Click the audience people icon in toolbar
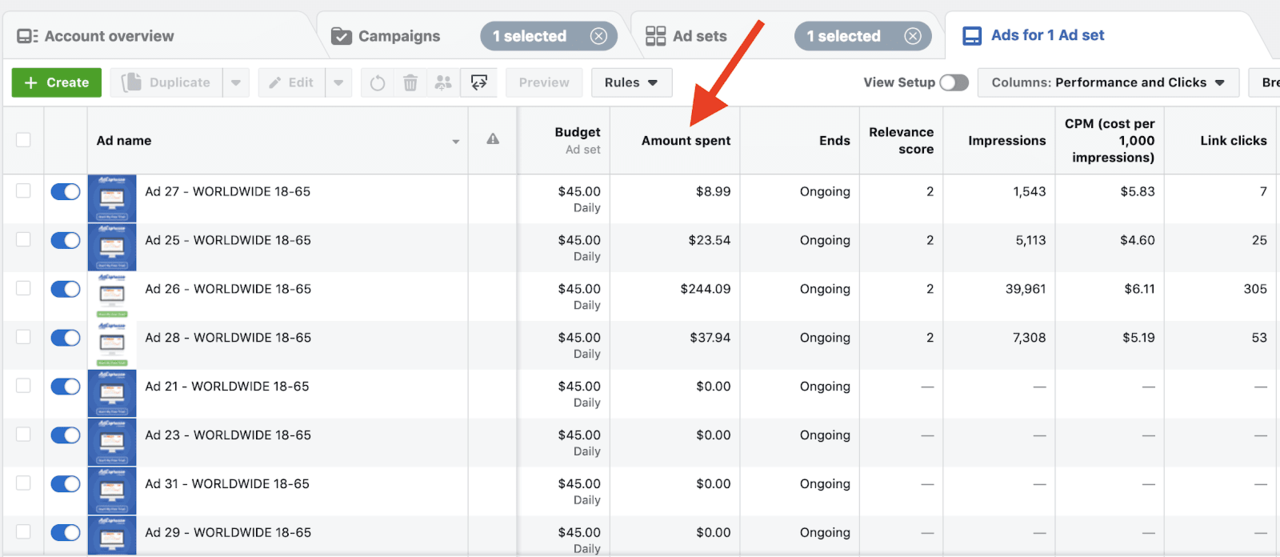 443,83
